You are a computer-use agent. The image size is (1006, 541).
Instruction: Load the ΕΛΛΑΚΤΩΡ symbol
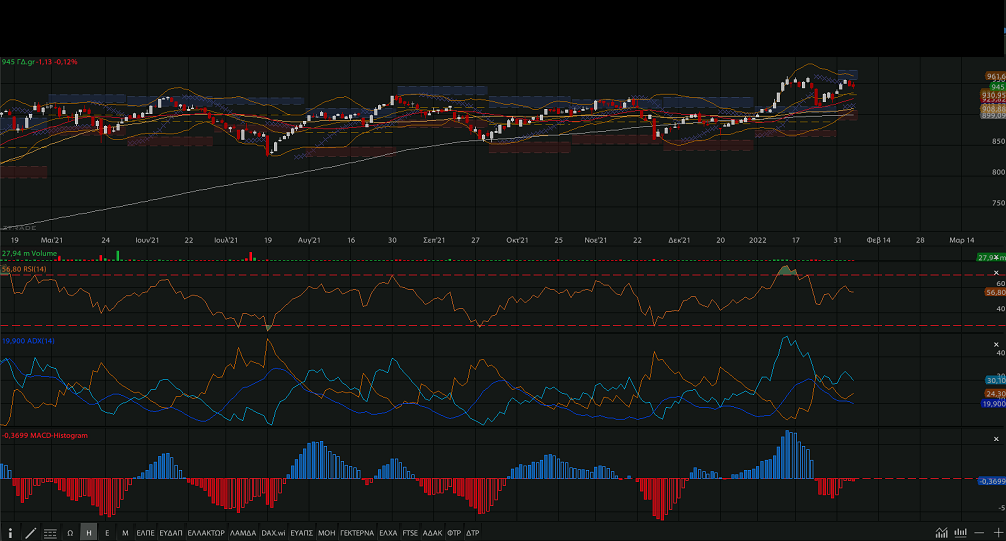[x=206, y=533]
